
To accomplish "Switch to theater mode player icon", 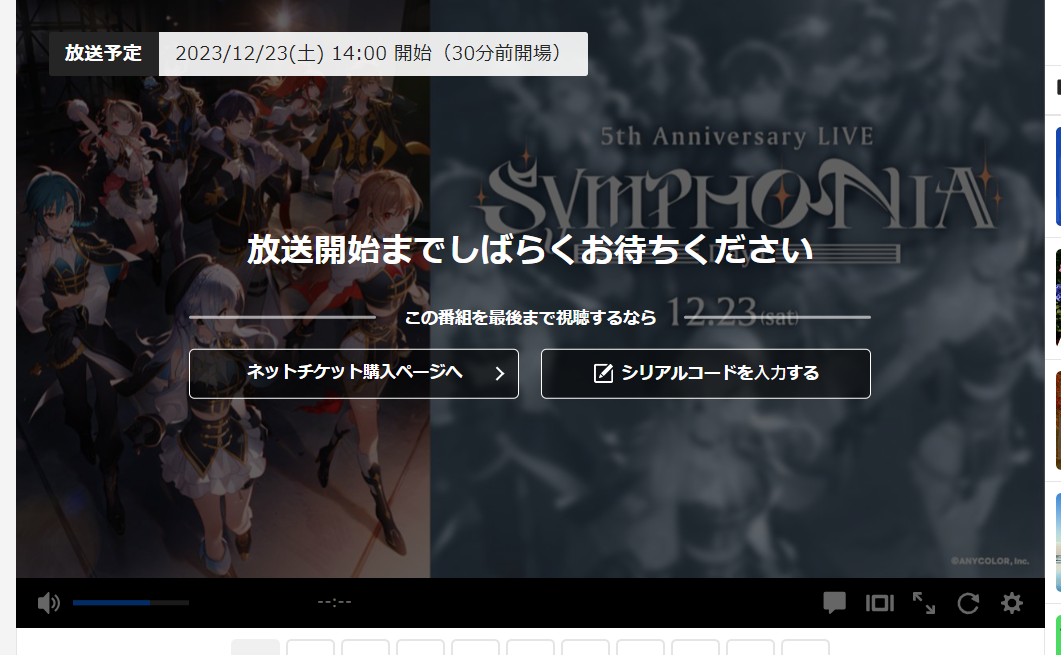I will [x=880, y=603].
